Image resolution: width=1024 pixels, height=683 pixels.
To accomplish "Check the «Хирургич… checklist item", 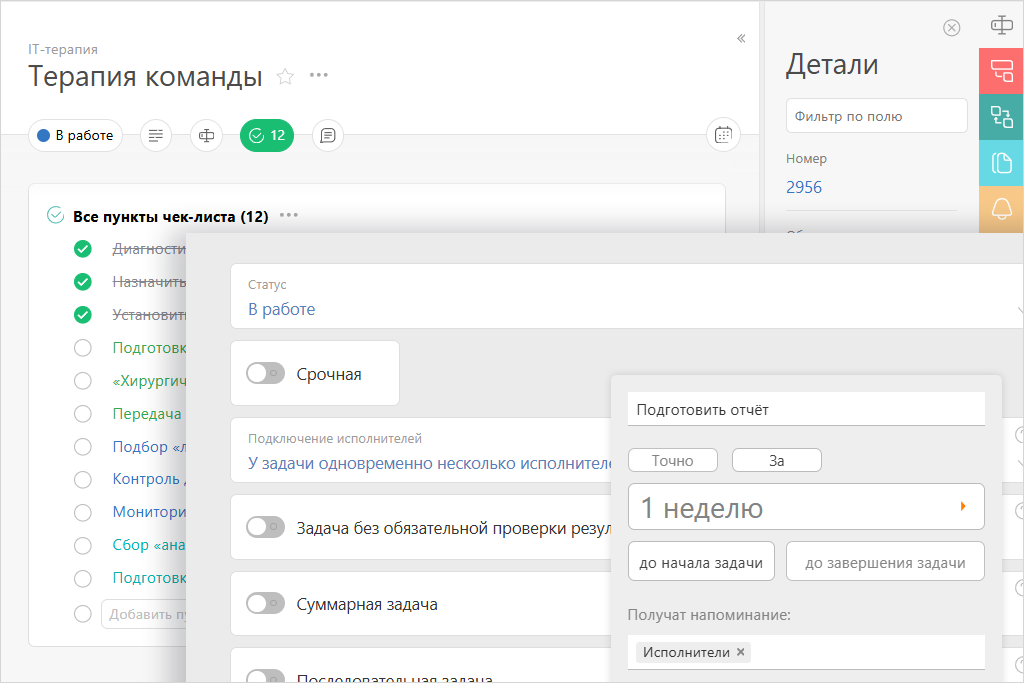I will 83,381.
